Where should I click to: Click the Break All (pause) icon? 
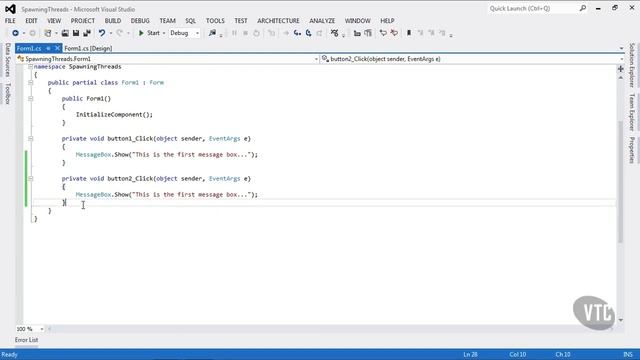(x=234, y=33)
